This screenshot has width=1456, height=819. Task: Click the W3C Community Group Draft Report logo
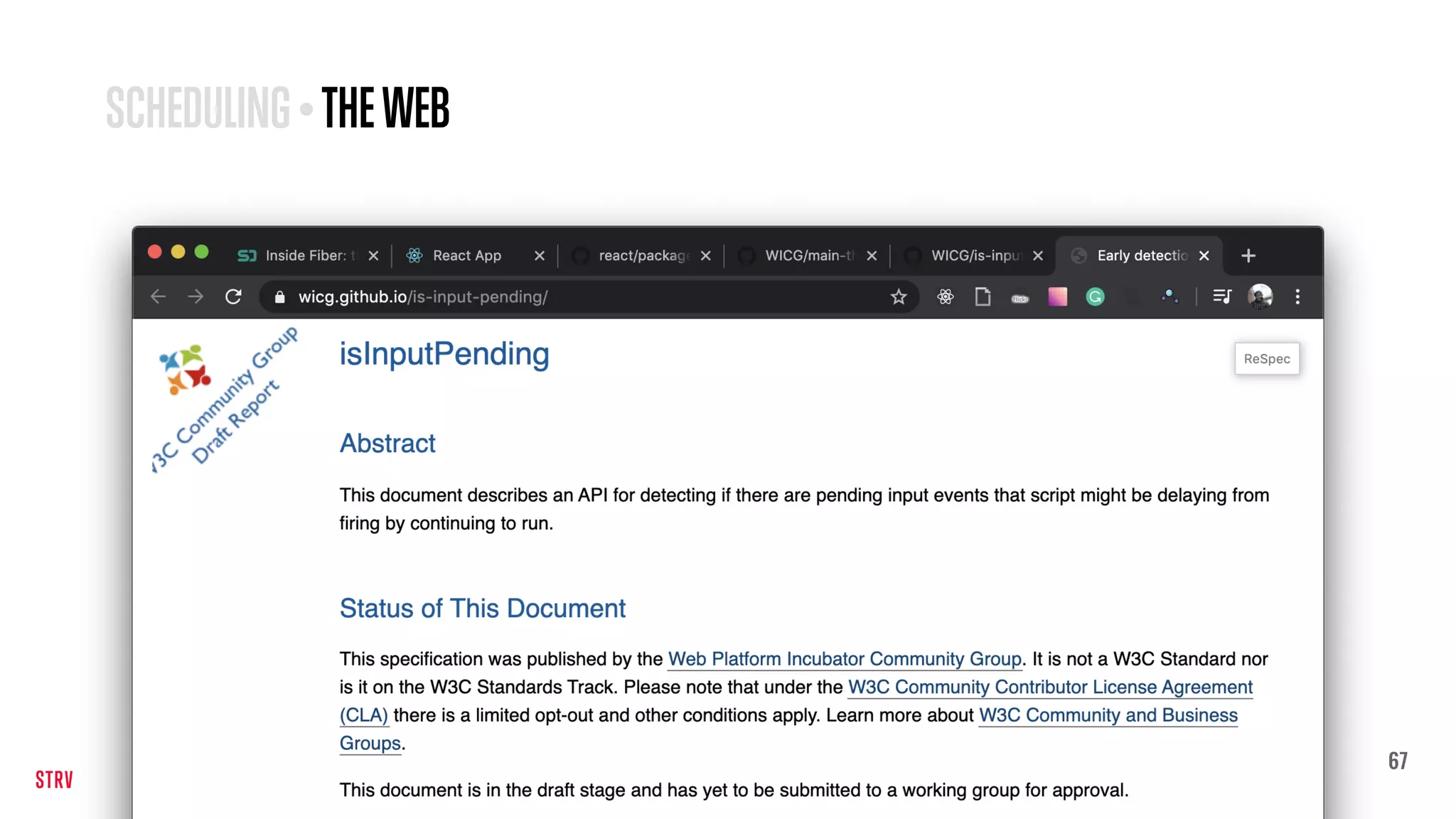[225, 399]
